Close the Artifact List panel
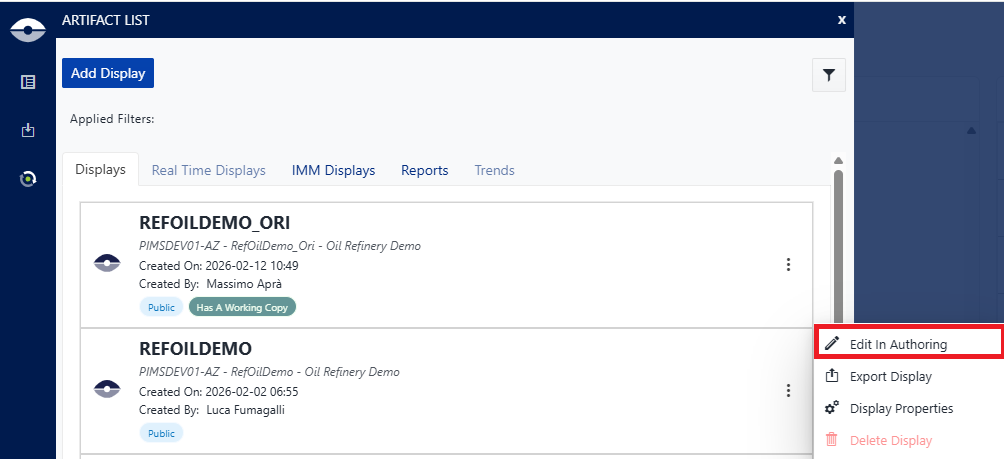Image resolution: width=1004 pixels, height=459 pixels. 841,19
